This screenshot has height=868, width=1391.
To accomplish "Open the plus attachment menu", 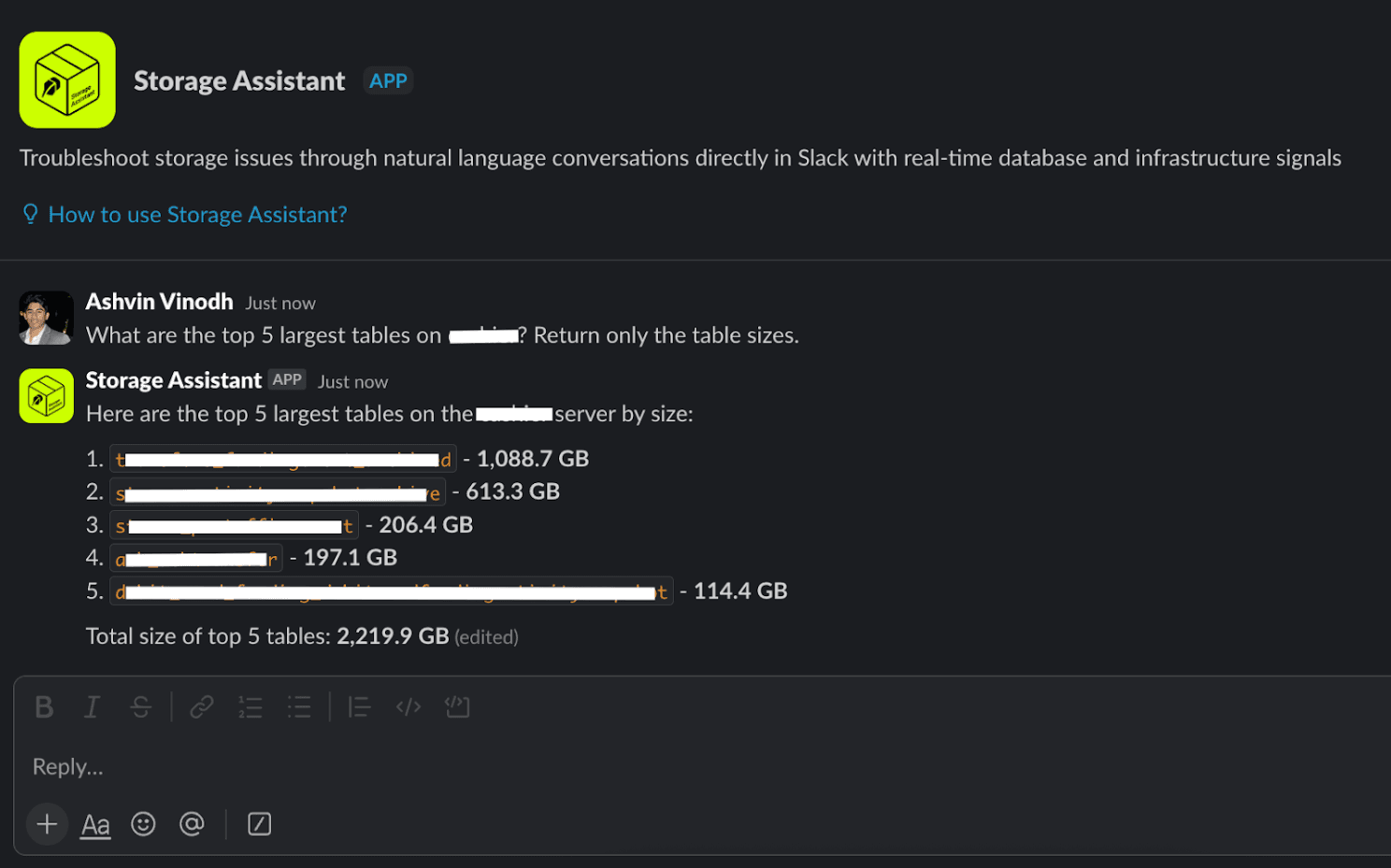I will pos(47,824).
